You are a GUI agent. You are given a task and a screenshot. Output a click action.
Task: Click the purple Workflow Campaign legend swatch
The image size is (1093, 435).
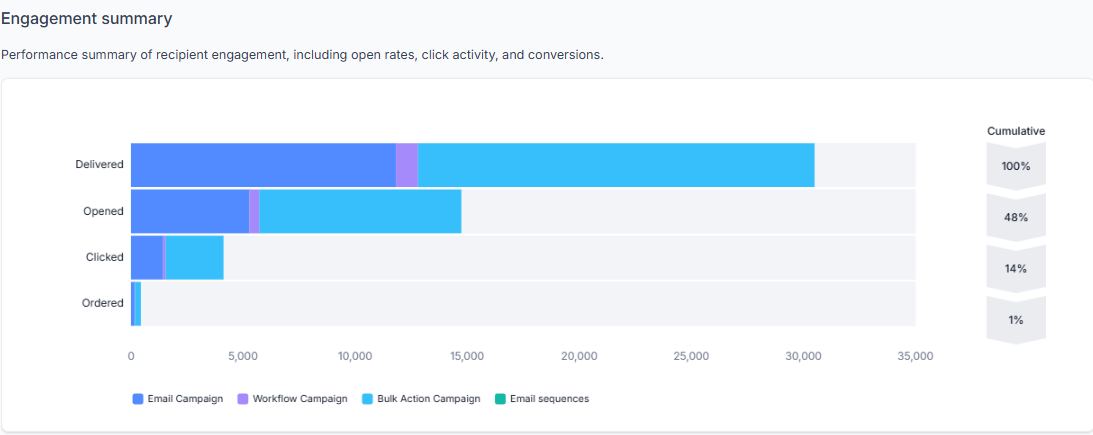(243, 399)
